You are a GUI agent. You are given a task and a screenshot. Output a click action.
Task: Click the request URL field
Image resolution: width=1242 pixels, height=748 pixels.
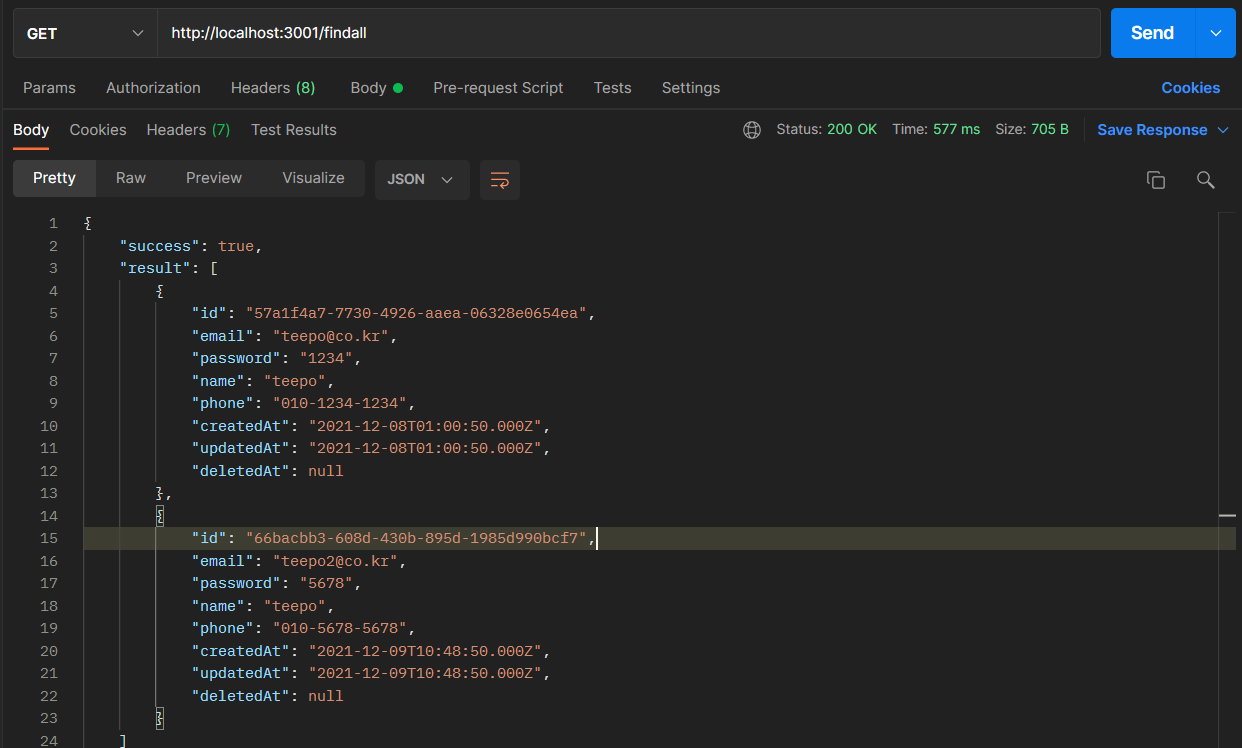pos(629,33)
